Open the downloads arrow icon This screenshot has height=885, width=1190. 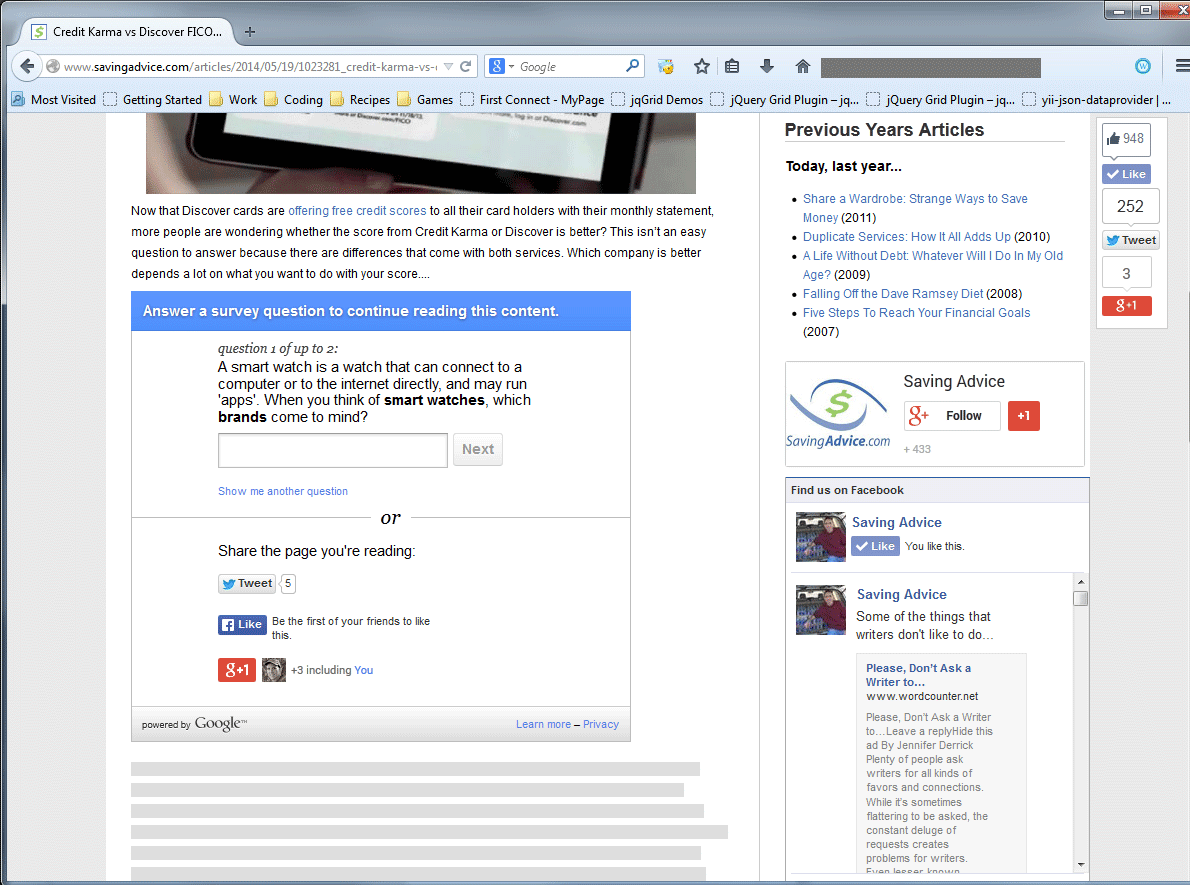[x=767, y=66]
